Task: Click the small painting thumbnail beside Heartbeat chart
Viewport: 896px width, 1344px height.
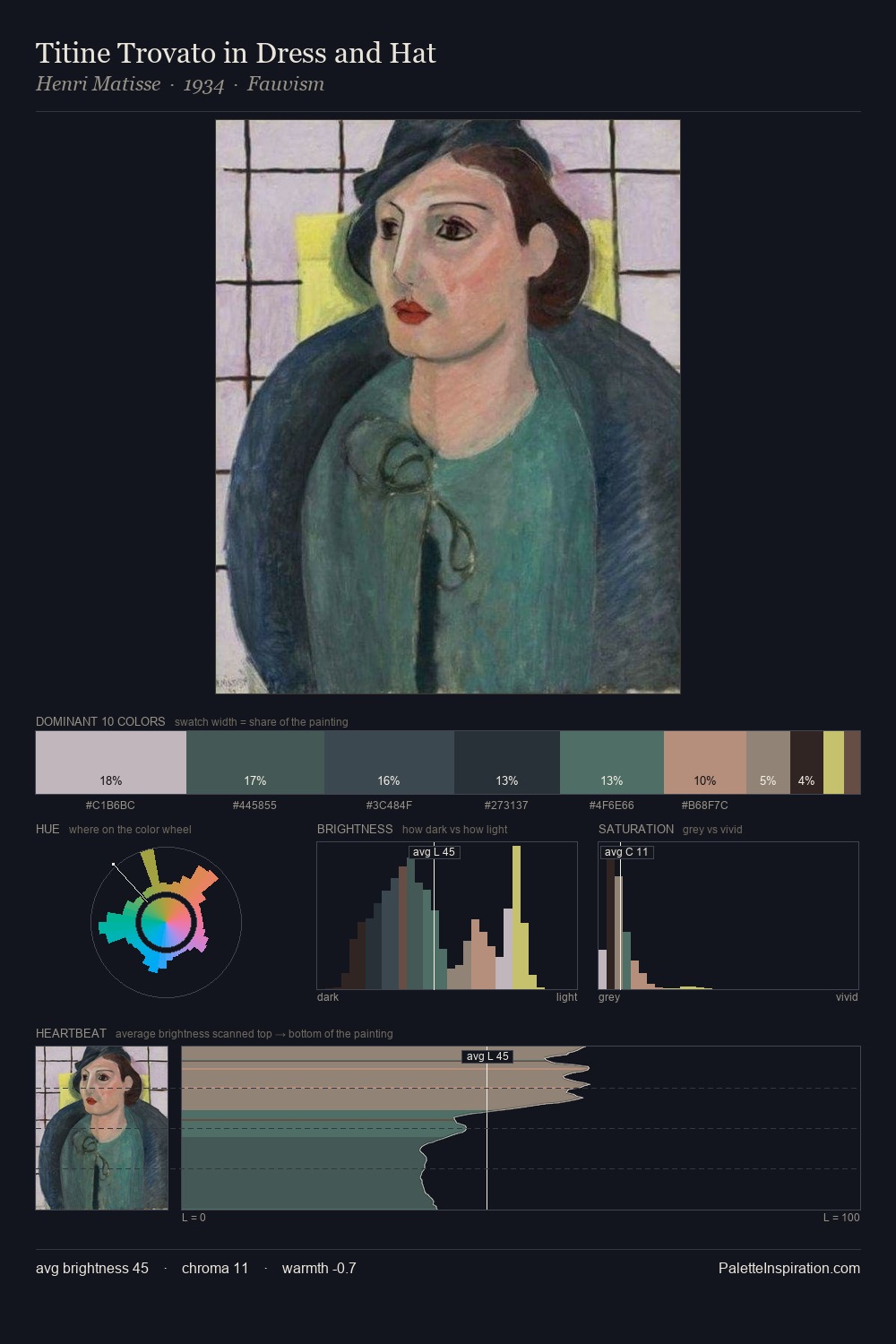Action: [102, 1128]
